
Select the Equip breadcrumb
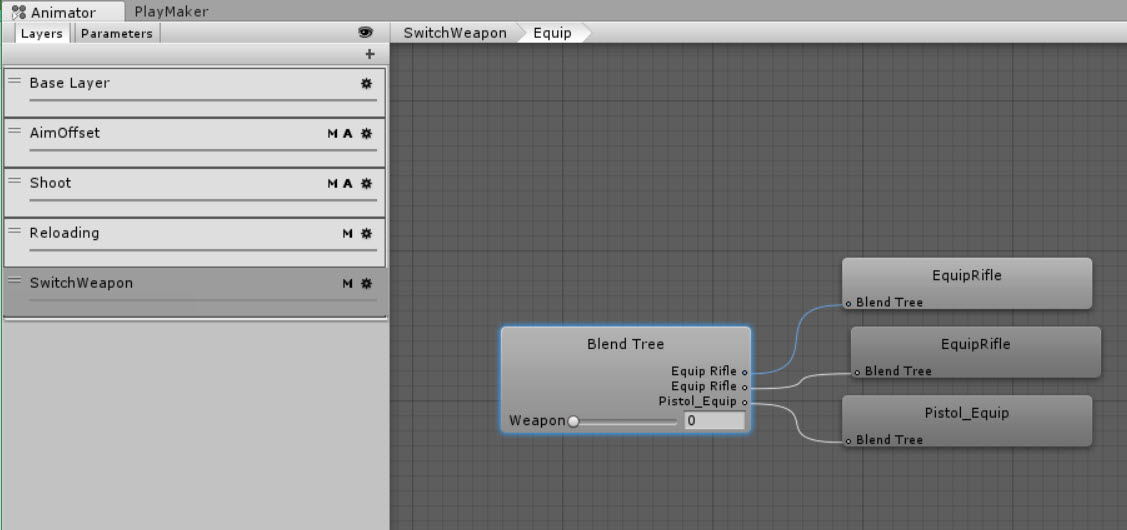point(553,33)
